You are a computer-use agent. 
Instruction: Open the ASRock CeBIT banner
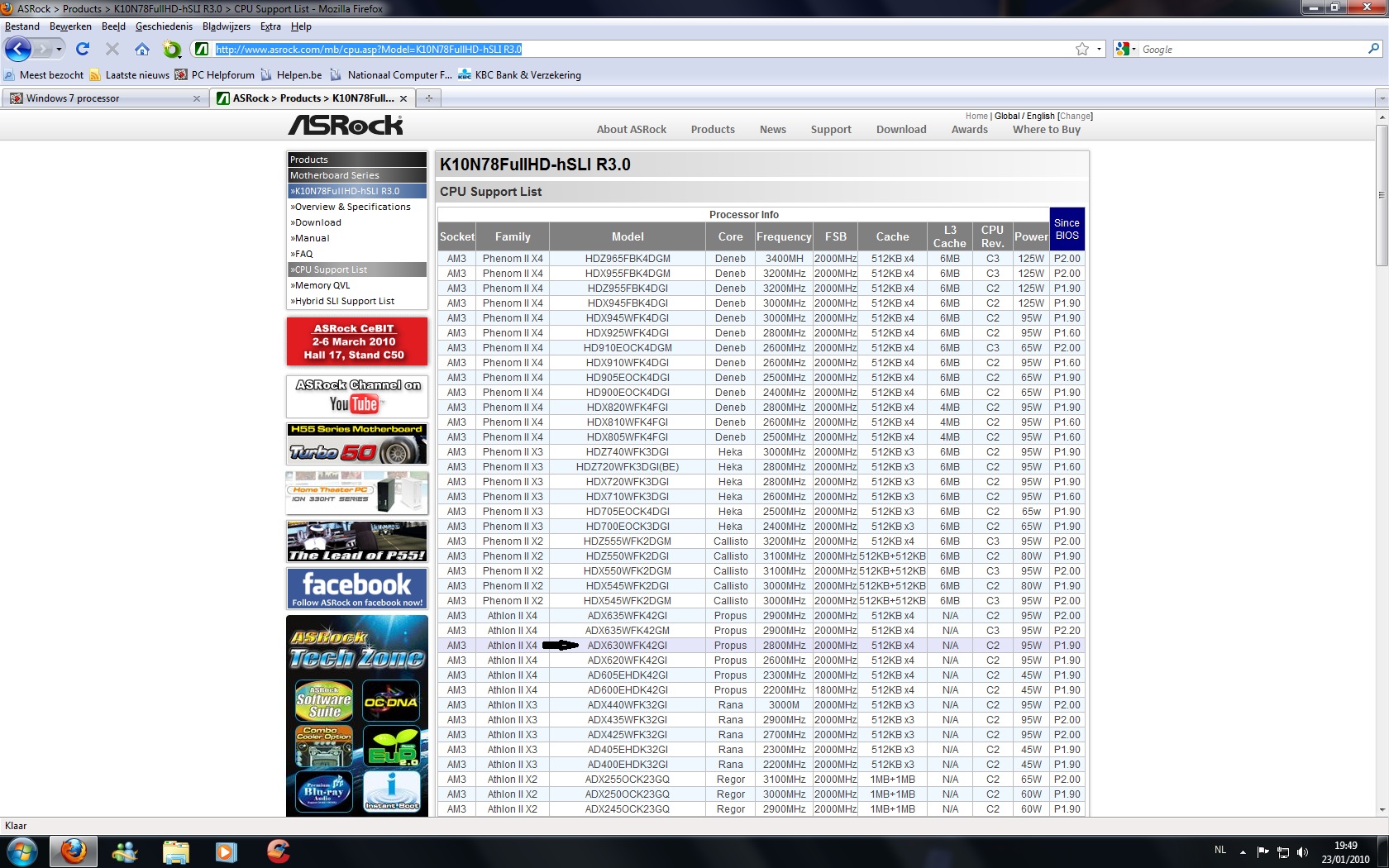357,341
